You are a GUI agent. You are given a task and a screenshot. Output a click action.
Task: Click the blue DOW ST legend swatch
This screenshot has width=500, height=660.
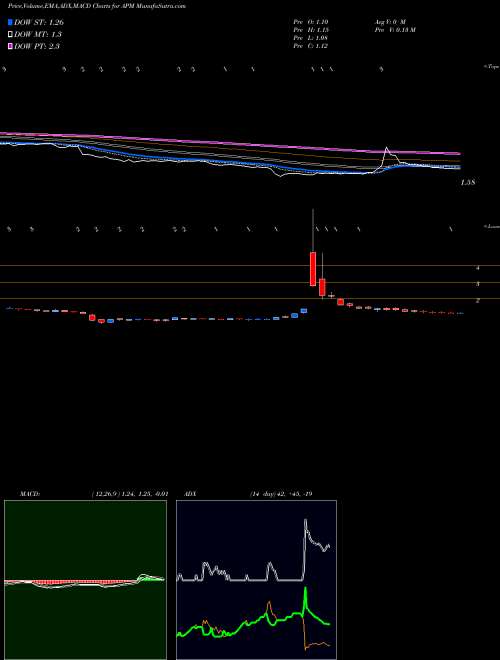(x=11, y=22)
